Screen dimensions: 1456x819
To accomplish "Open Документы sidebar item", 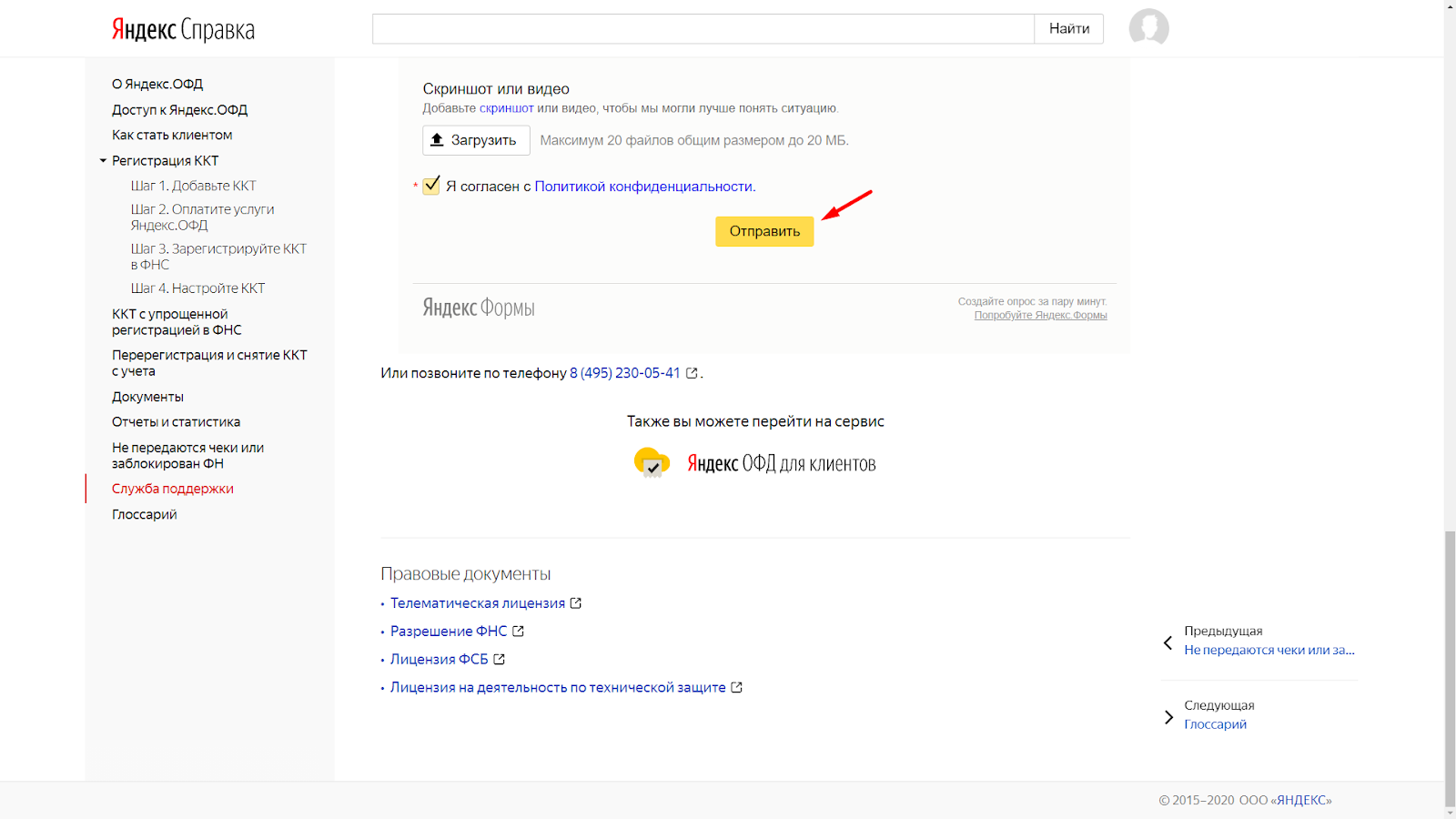I will pyautogui.click(x=147, y=397).
